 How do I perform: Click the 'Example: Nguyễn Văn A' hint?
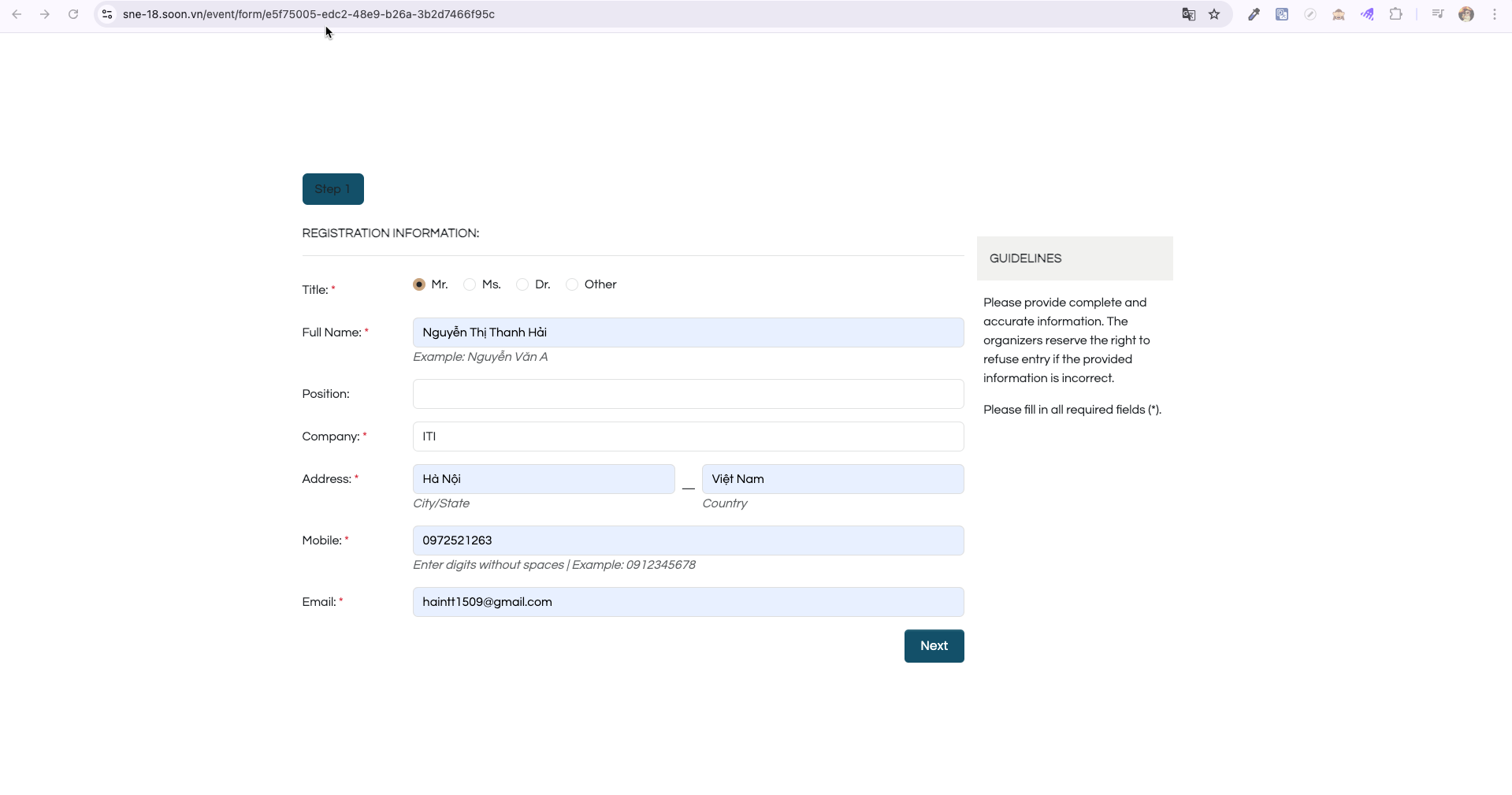pyautogui.click(x=481, y=357)
